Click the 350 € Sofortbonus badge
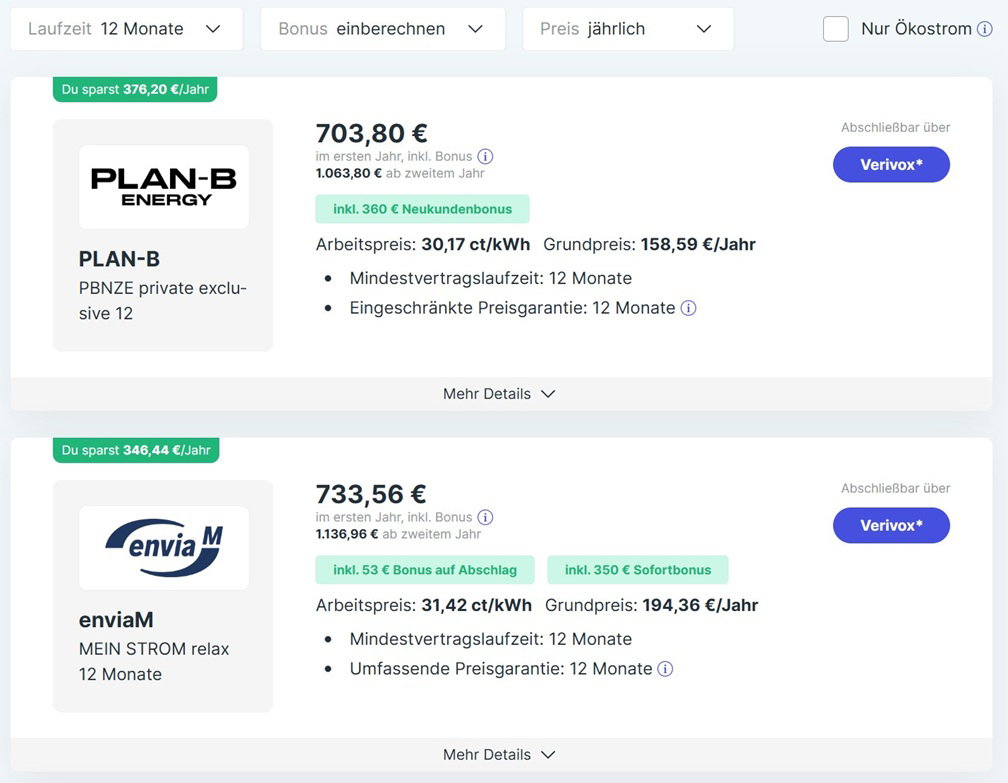The width and height of the screenshot is (1008, 783). tap(638, 570)
